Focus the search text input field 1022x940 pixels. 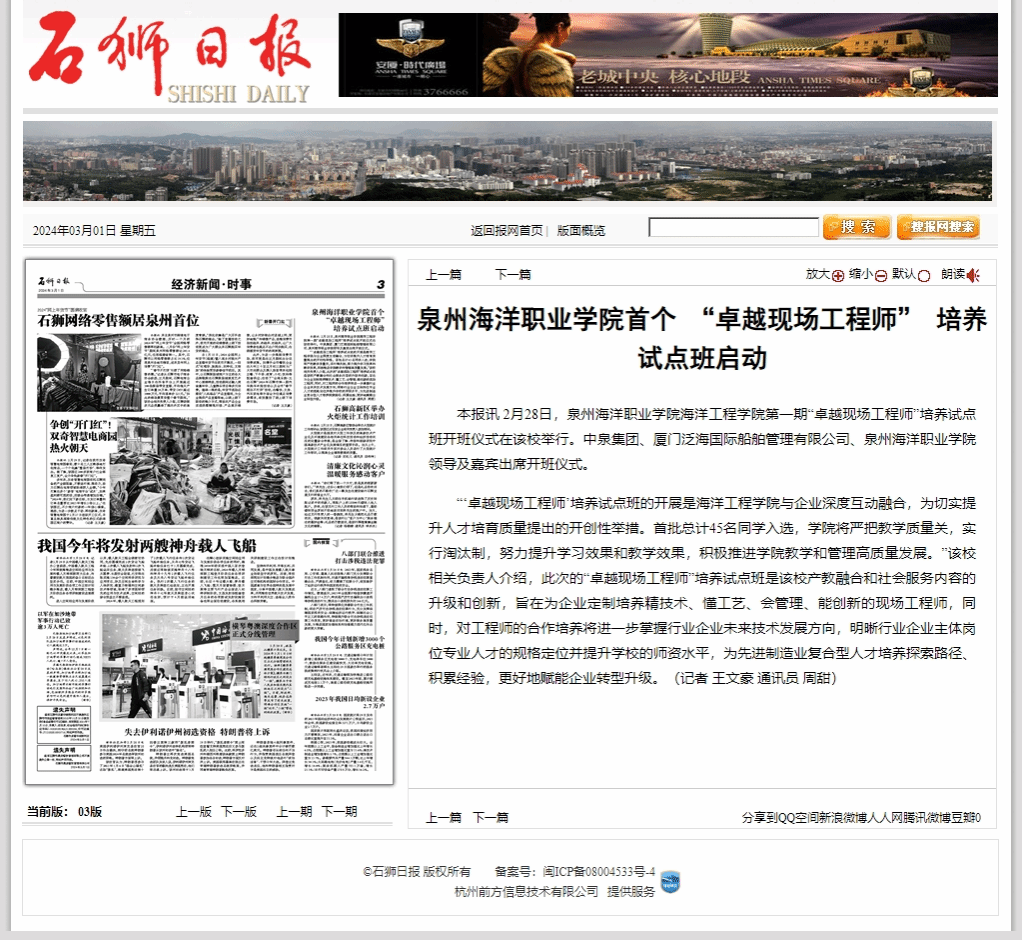click(733, 228)
